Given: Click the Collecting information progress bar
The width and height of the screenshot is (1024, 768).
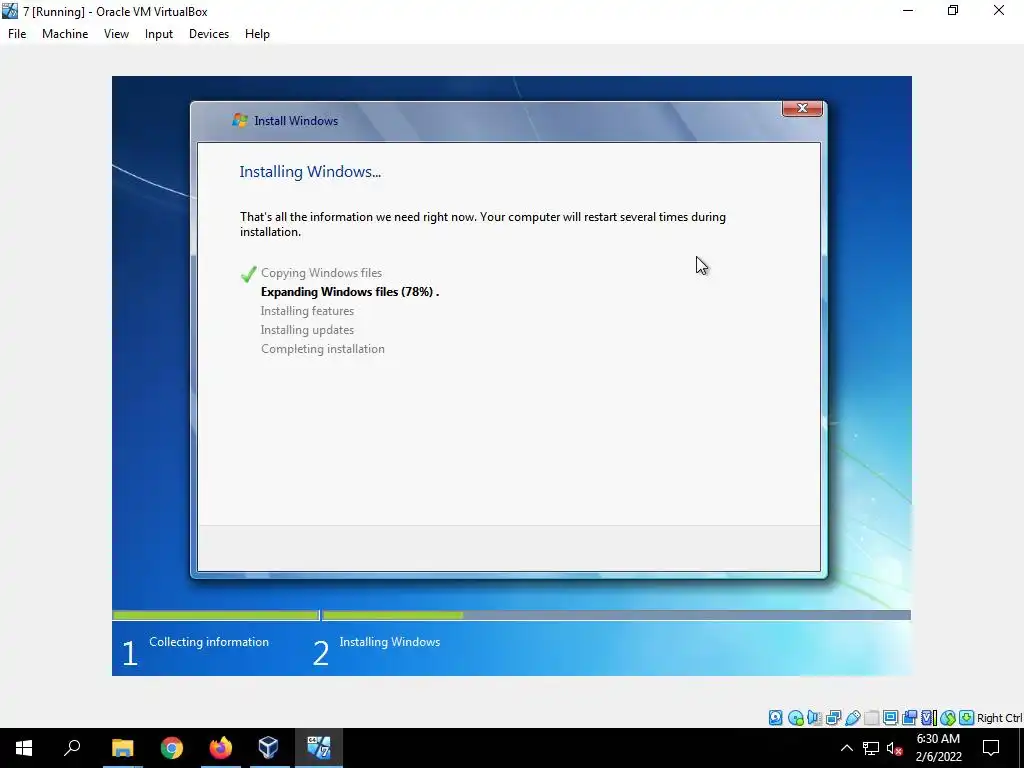Looking at the screenshot, I should [x=215, y=615].
